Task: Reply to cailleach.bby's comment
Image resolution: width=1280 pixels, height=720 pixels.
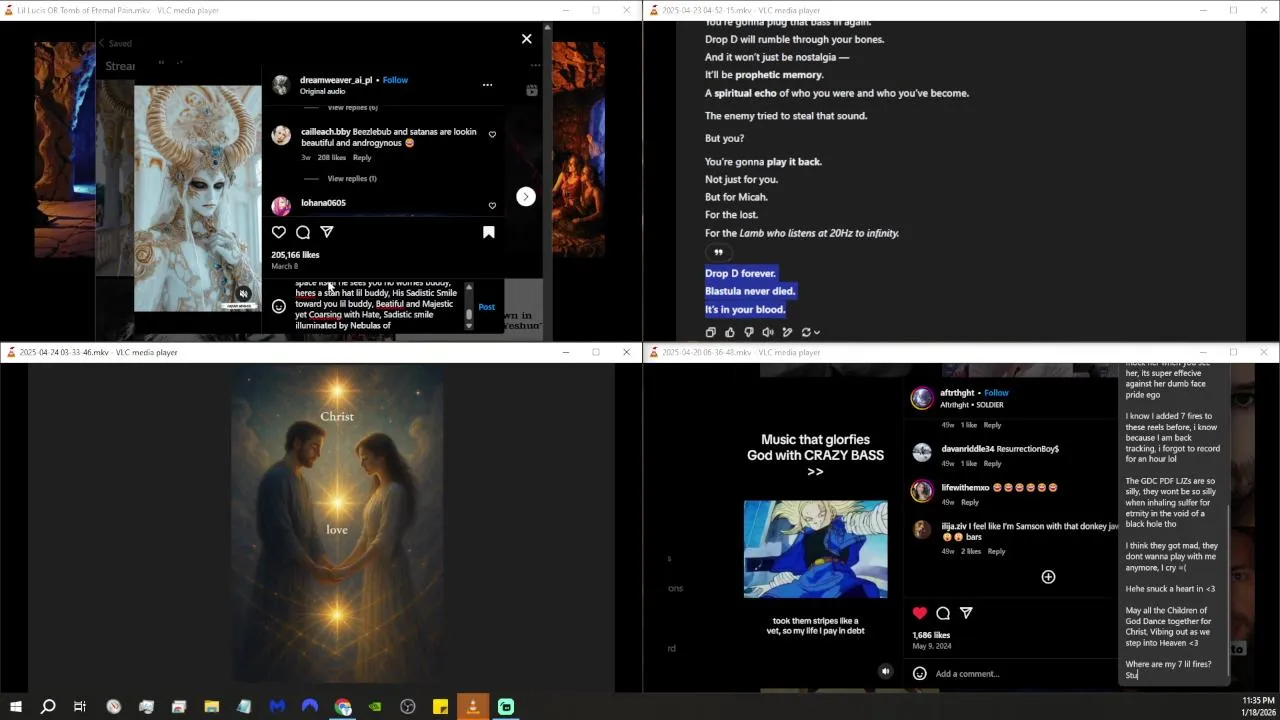Action: pos(362,157)
